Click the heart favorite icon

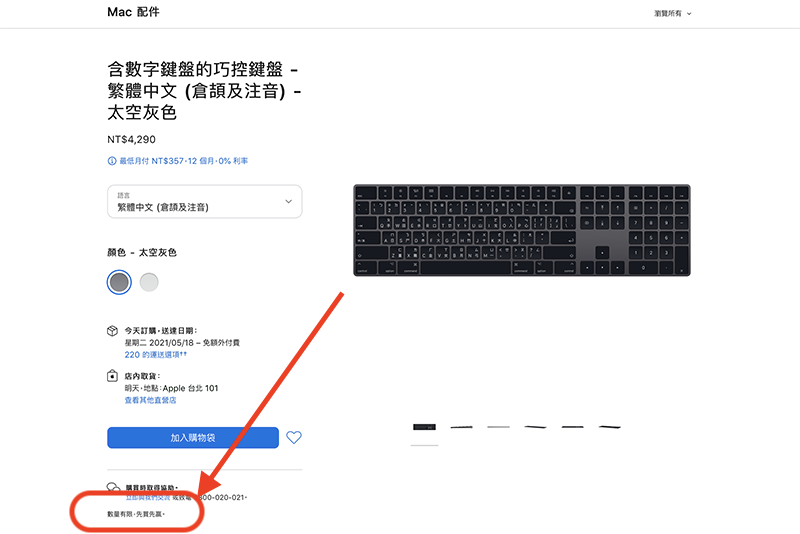294,438
